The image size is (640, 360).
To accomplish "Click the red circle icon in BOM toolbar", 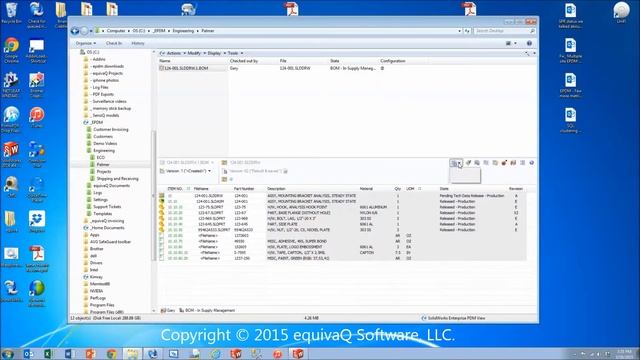I will point(504,163).
